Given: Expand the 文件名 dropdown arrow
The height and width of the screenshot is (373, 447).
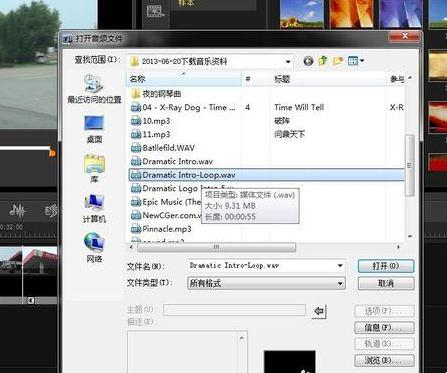Looking at the screenshot, I should [x=340, y=266].
